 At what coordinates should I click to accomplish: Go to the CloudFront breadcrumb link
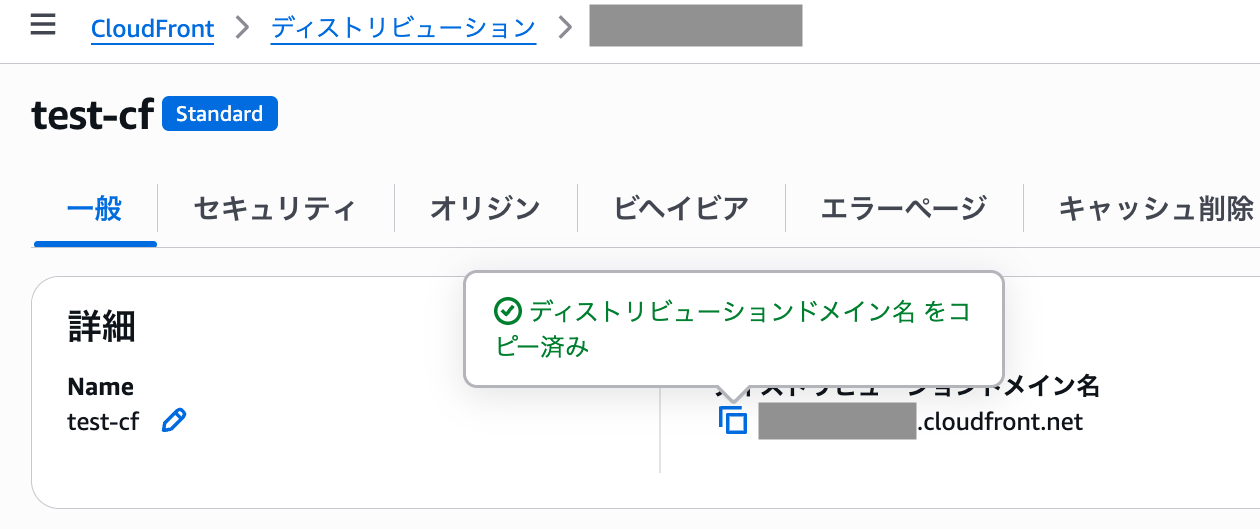[x=152, y=28]
